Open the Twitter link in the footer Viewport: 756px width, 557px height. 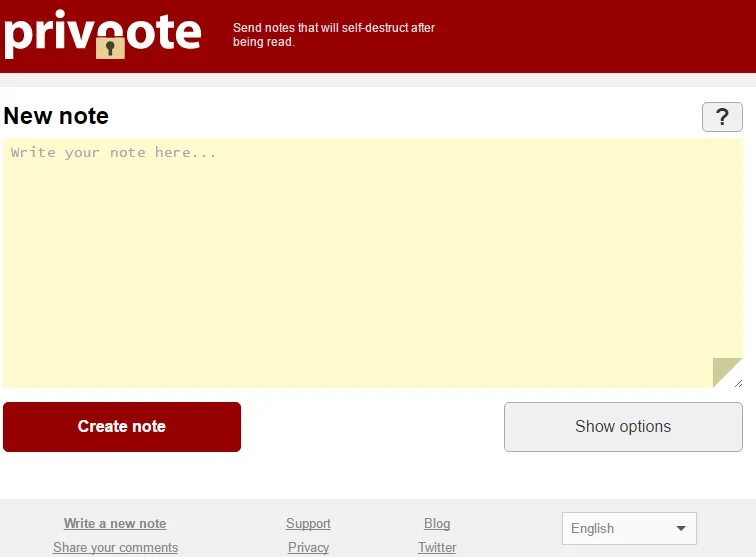point(437,547)
